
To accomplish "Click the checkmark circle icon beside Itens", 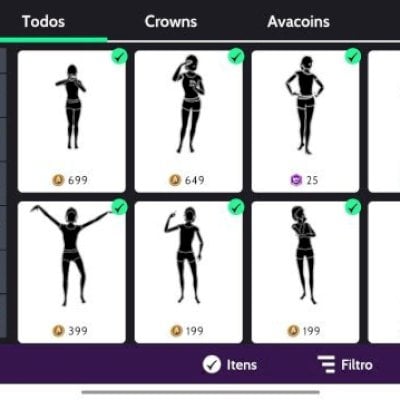I will pos(212,364).
